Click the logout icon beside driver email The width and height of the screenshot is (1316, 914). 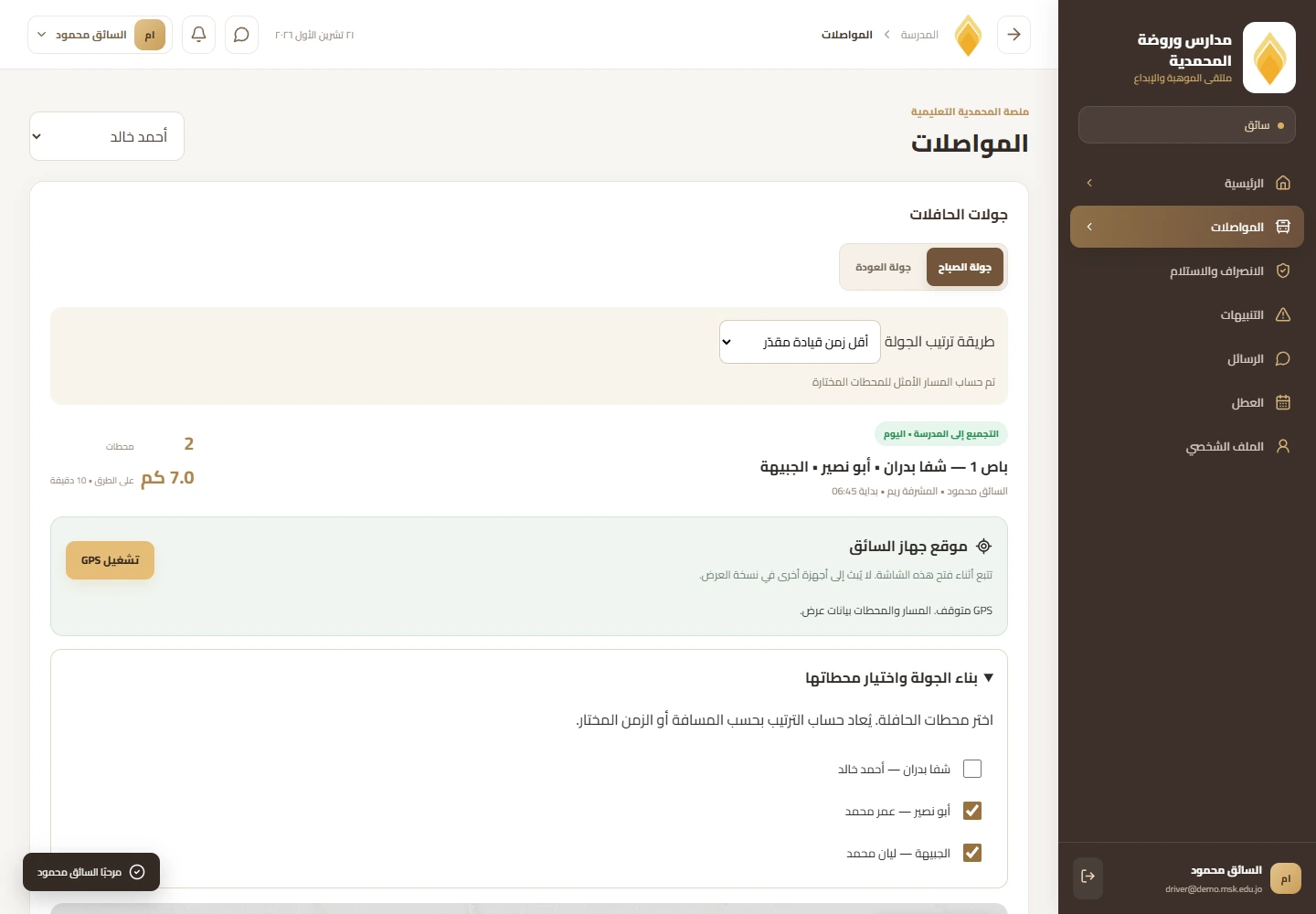[1088, 877]
